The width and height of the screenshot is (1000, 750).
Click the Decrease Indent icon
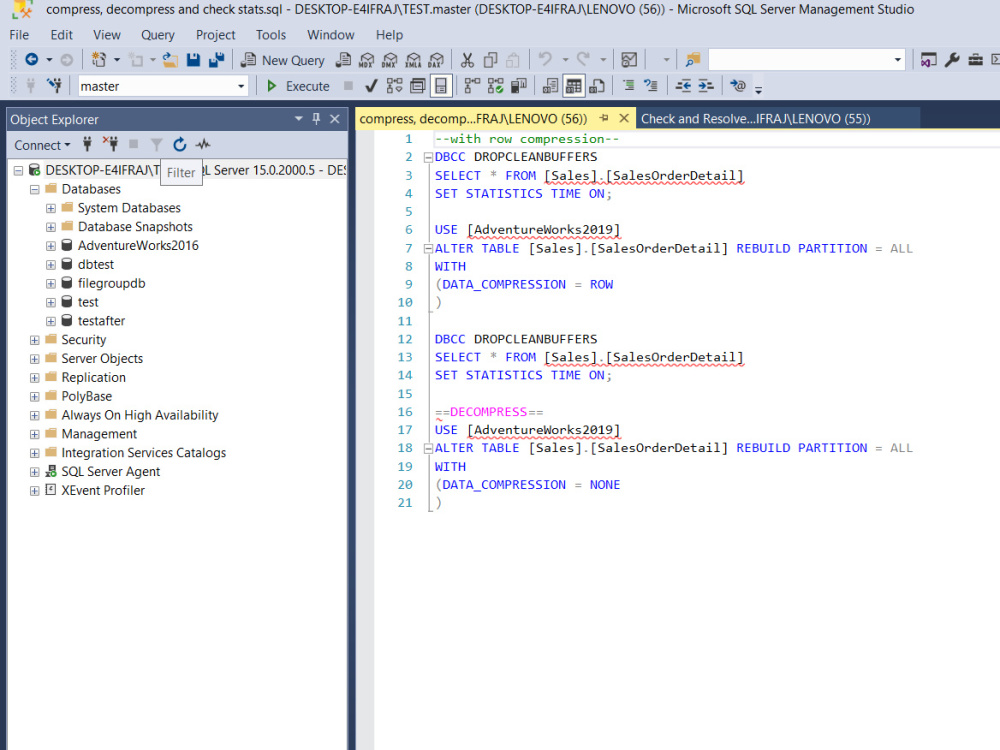pyautogui.click(x=683, y=85)
